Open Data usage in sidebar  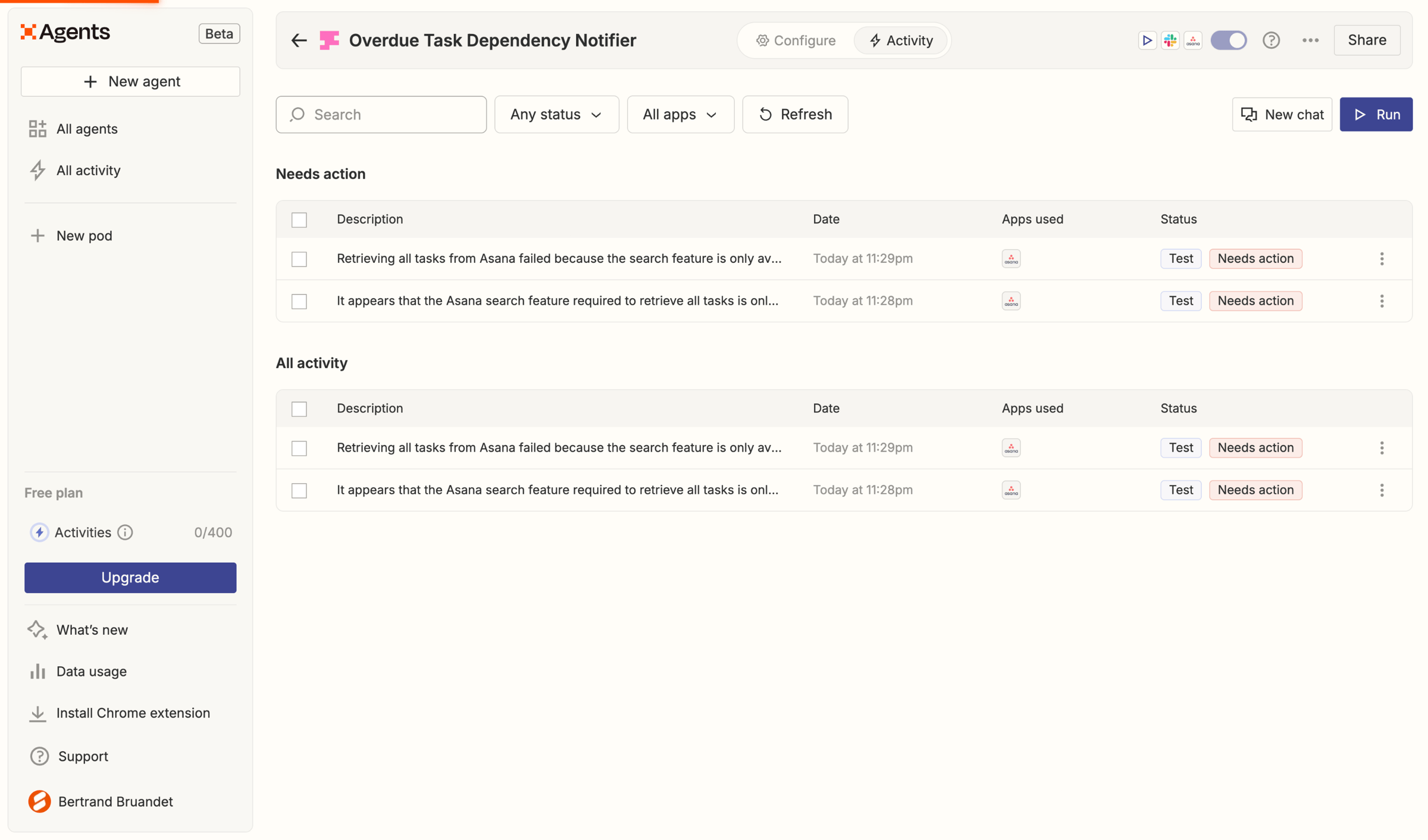(77, 671)
